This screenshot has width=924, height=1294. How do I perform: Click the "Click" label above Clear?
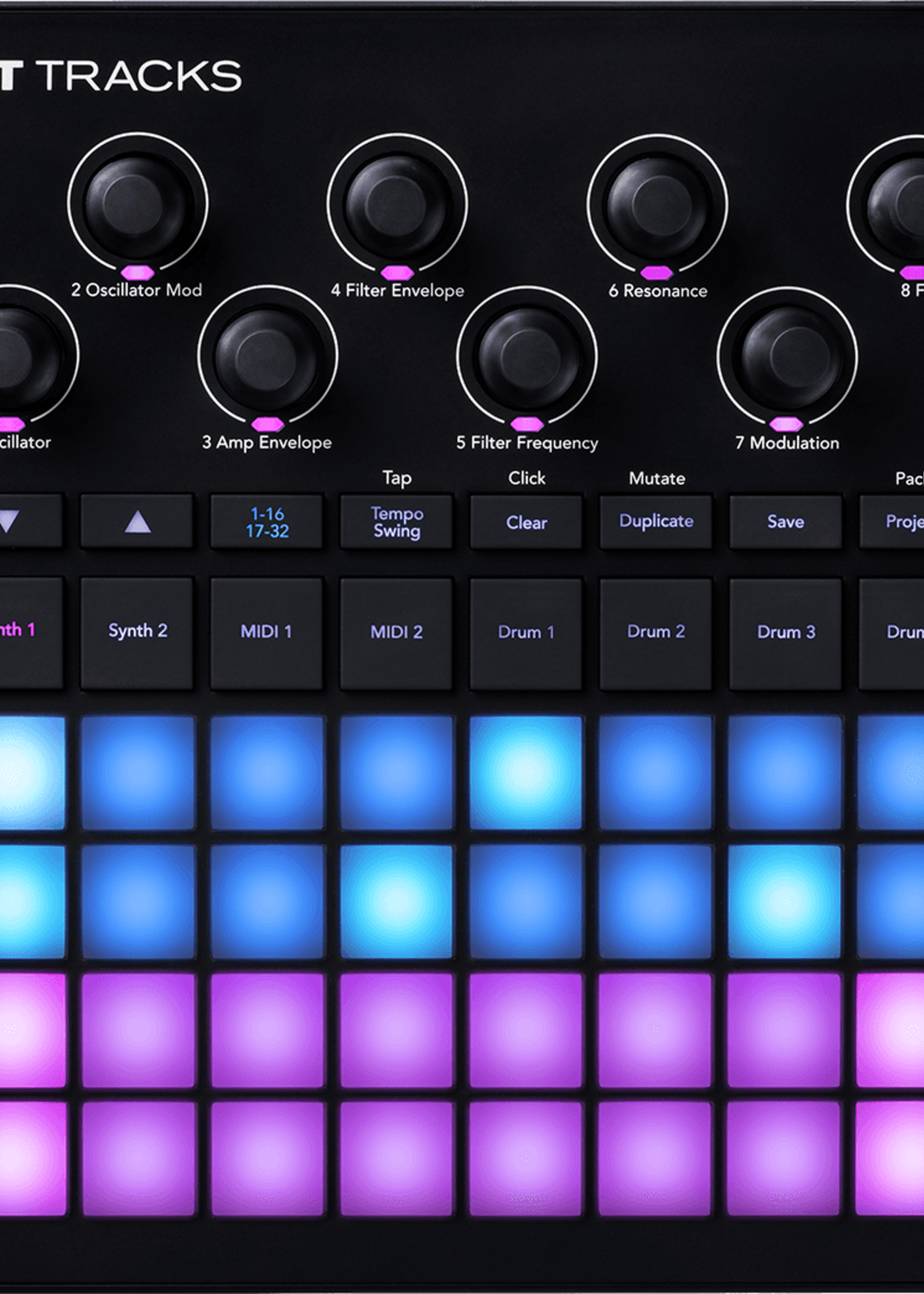click(526, 478)
